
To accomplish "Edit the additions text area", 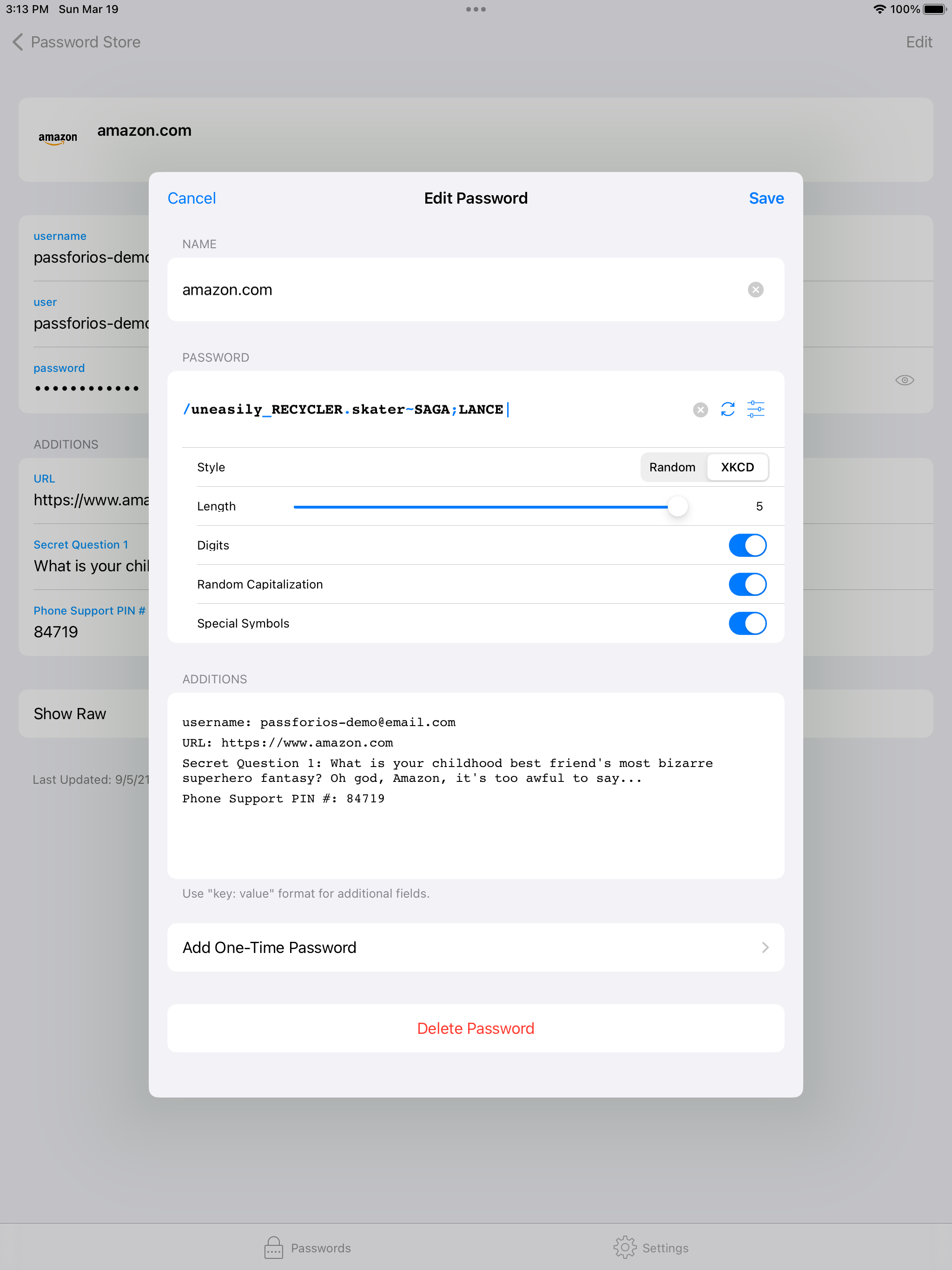I will (x=476, y=786).
